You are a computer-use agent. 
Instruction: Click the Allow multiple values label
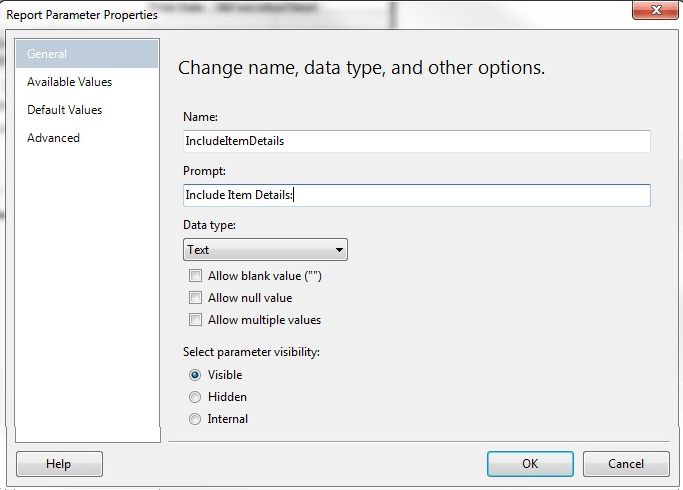pos(264,320)
